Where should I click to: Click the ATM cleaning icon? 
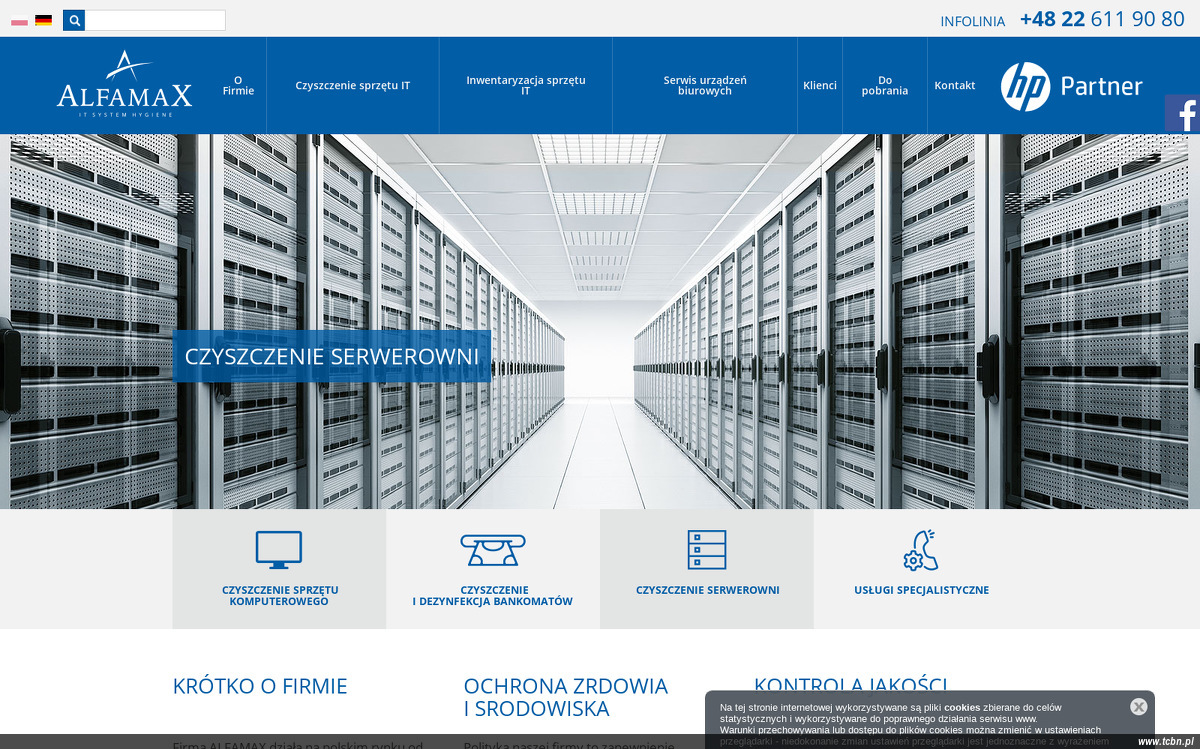click(493, 550)
